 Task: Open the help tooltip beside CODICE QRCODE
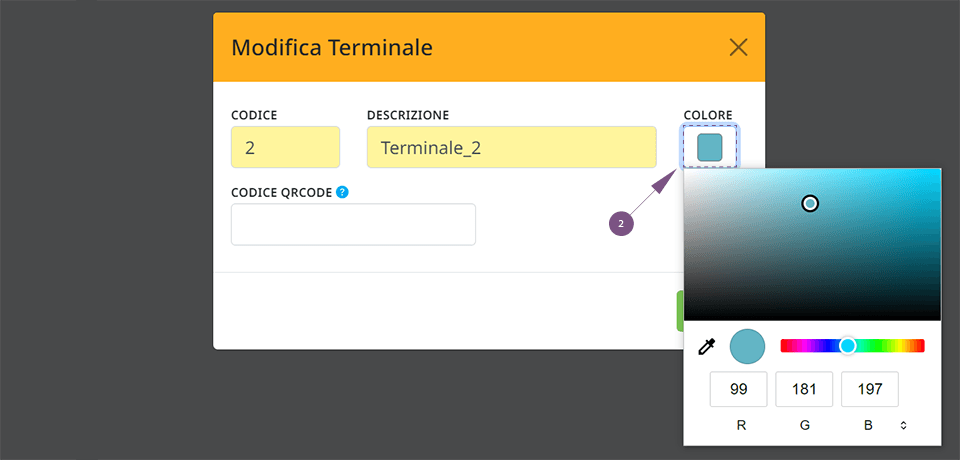pos(342,192)
